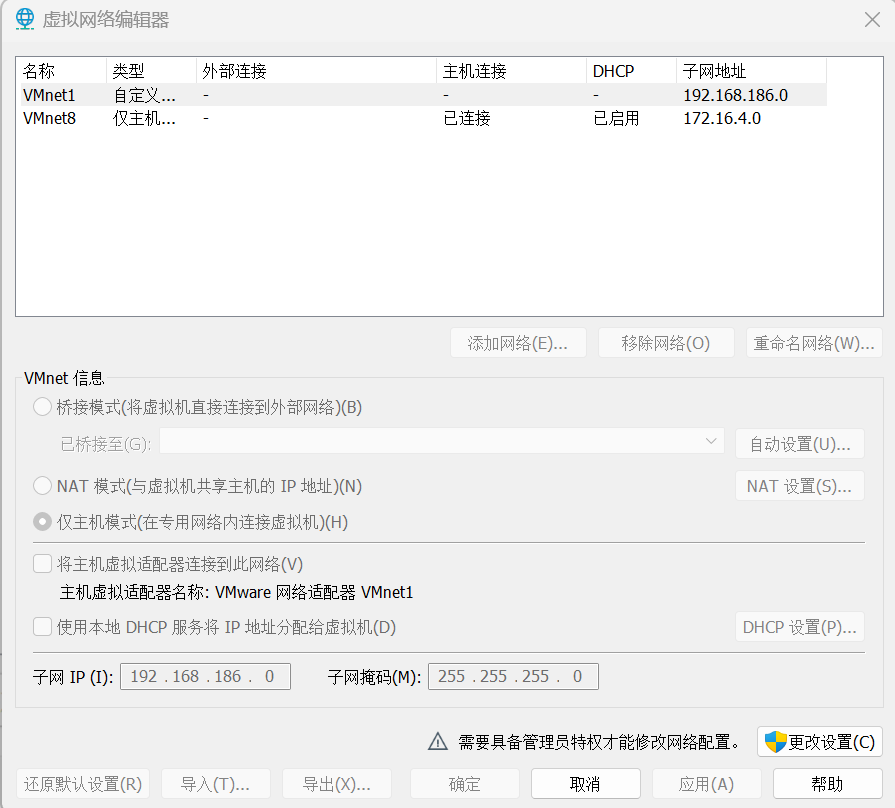Click 导出(X)... button
895x808 pixels.
[x=337, y=784]
